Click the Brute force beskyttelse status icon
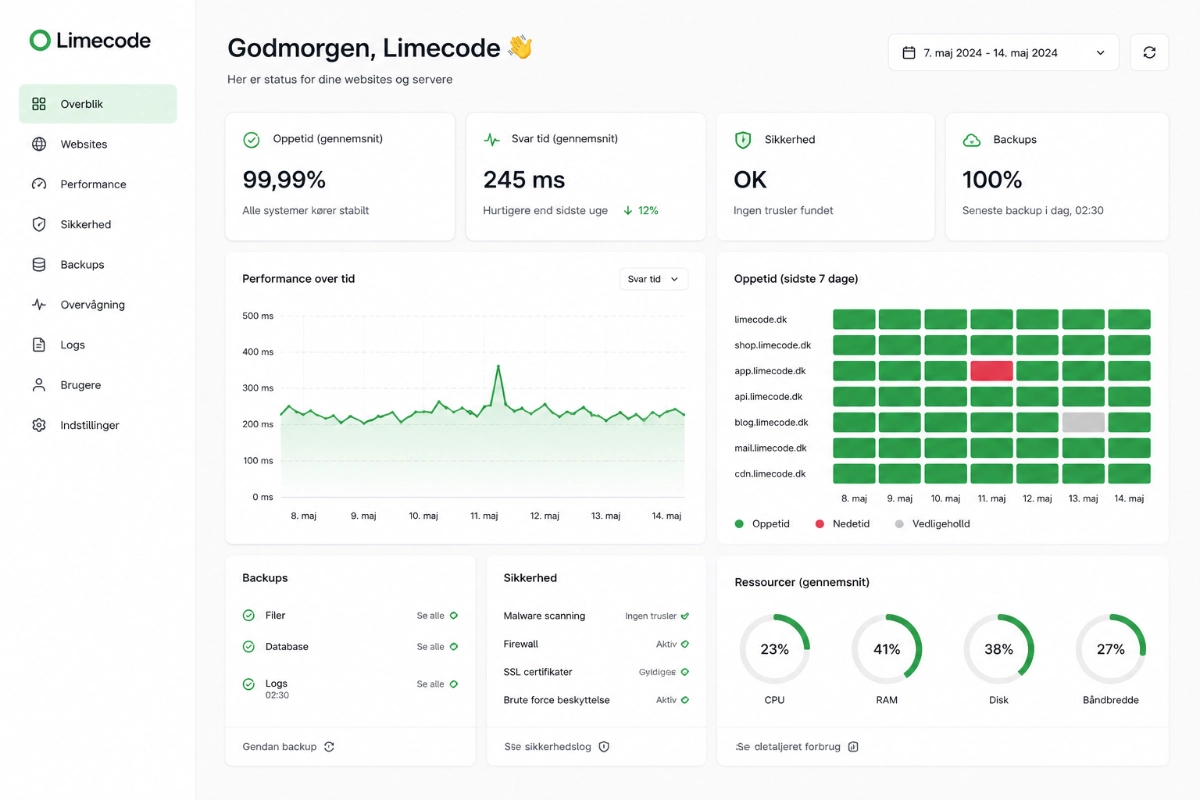 point(685,700)
